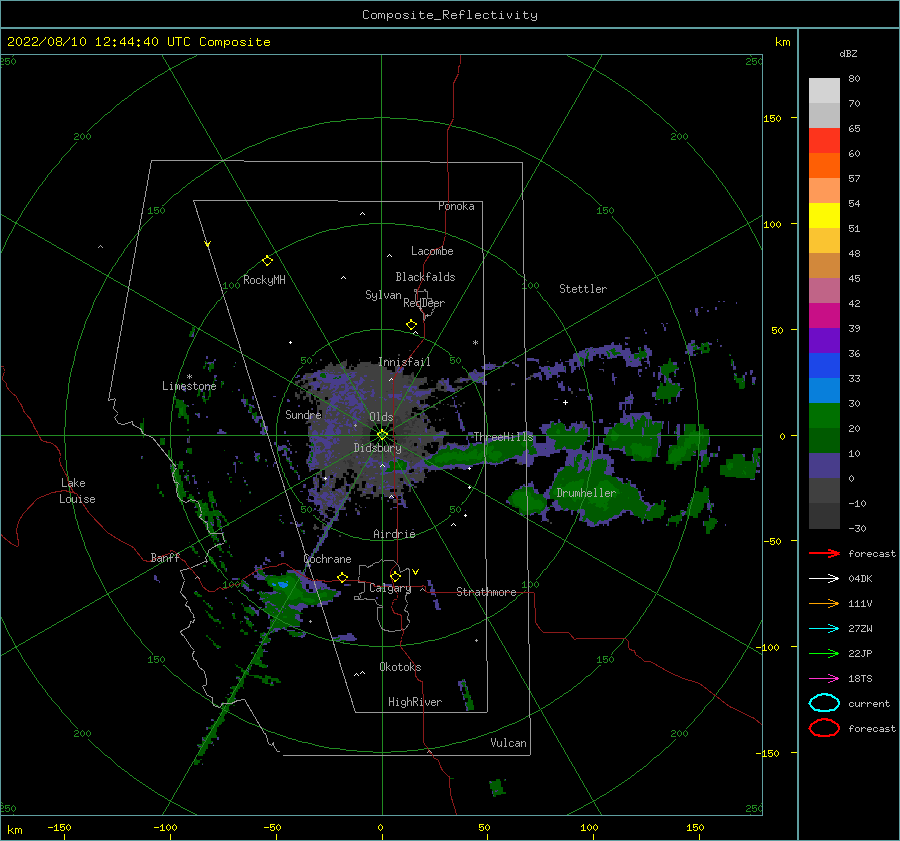Click the Cochrane label

(327, 559)
